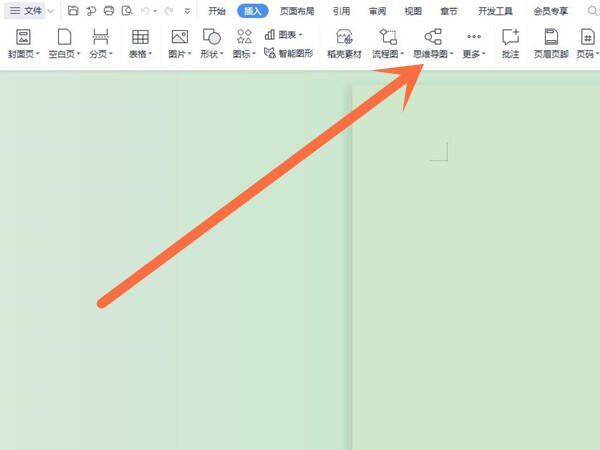Click the Print icon
Image resolution: width=600 pixels, height=450 pixels.
pos(109,11)
